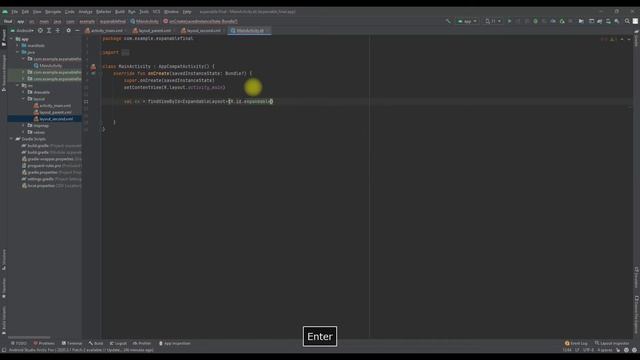Collapse the layout folder
Screen dimensions: 640x360
23,99
